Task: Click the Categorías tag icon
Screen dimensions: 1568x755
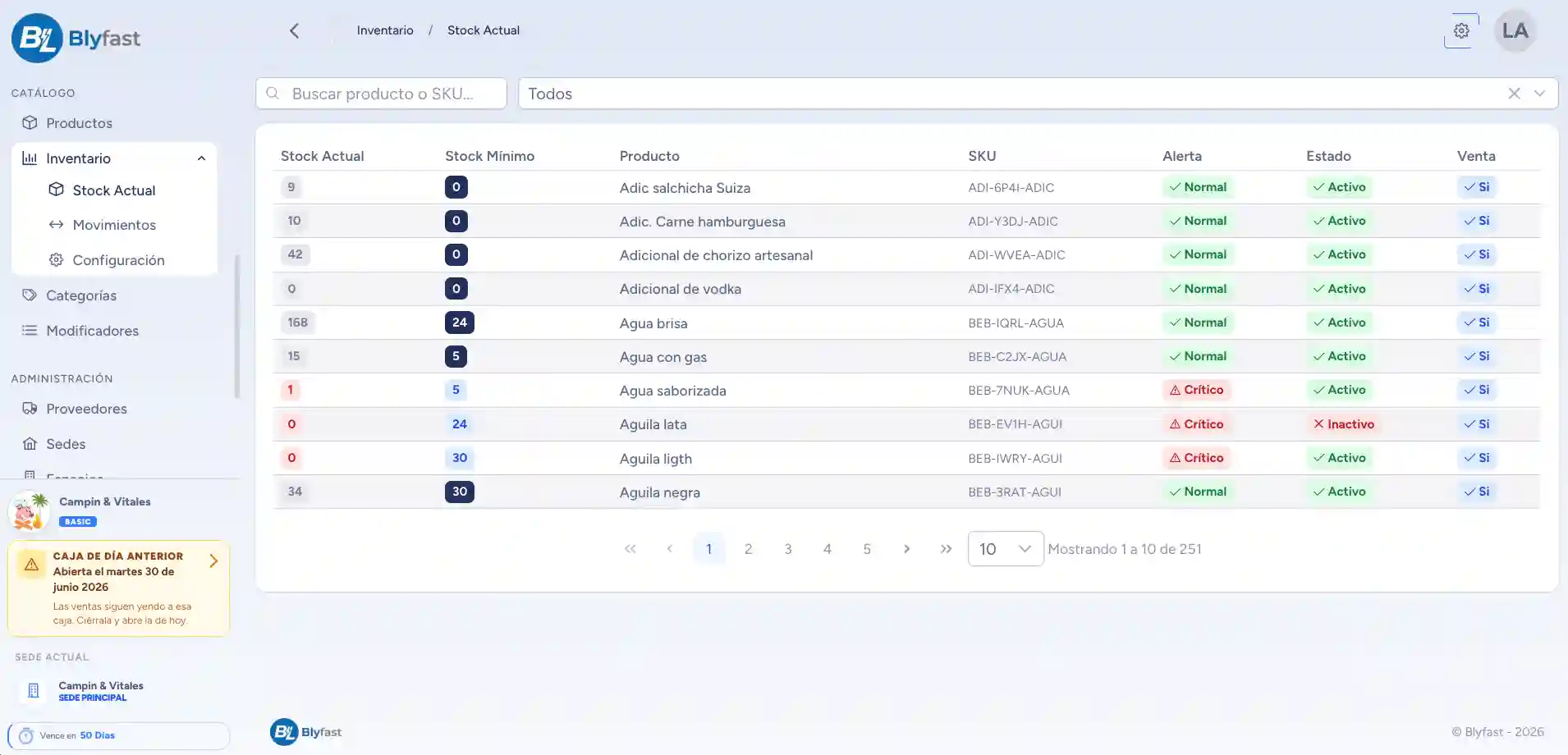Action: (30, 295)
